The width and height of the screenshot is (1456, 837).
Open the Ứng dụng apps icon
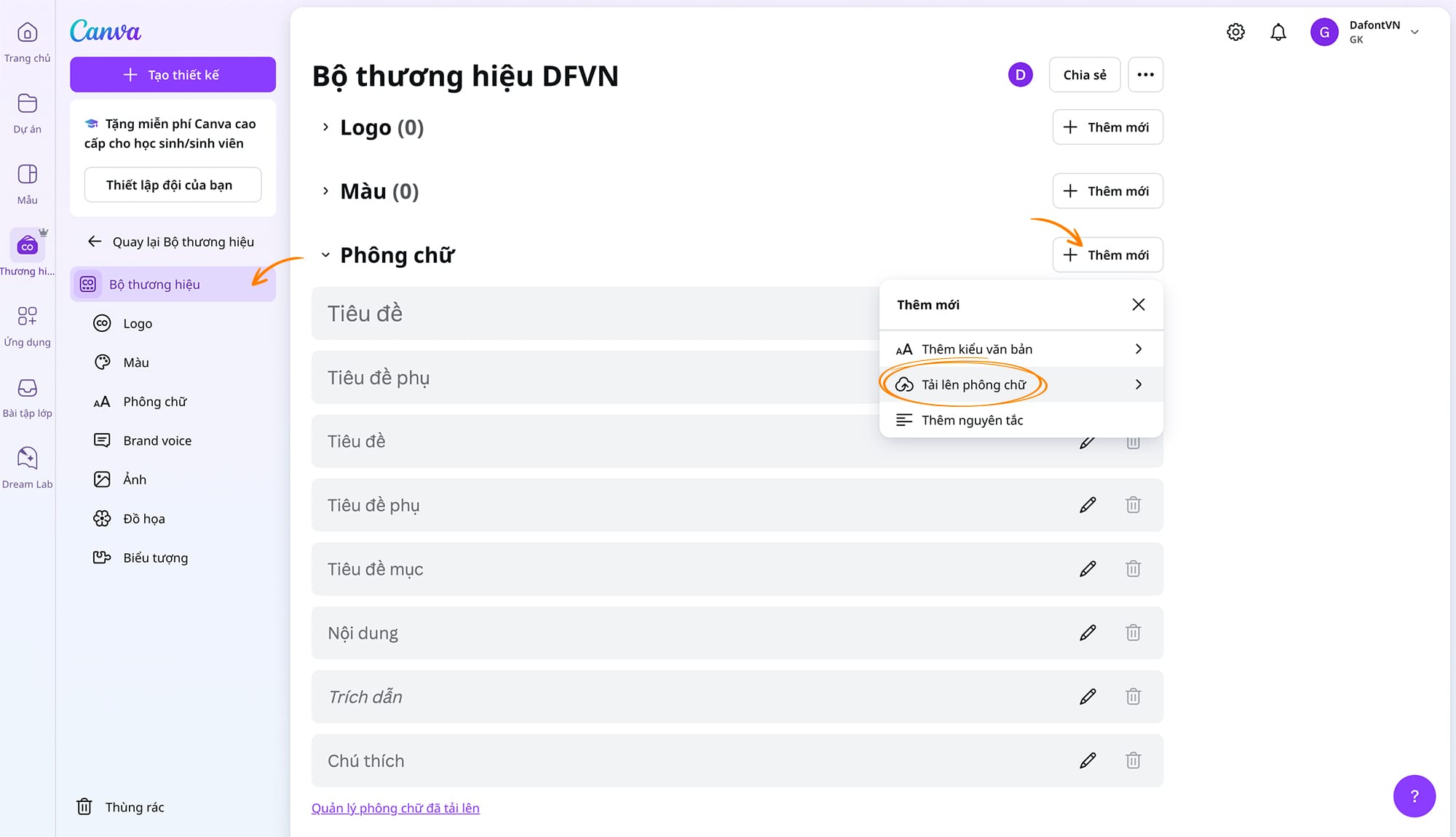click(27, 316)
